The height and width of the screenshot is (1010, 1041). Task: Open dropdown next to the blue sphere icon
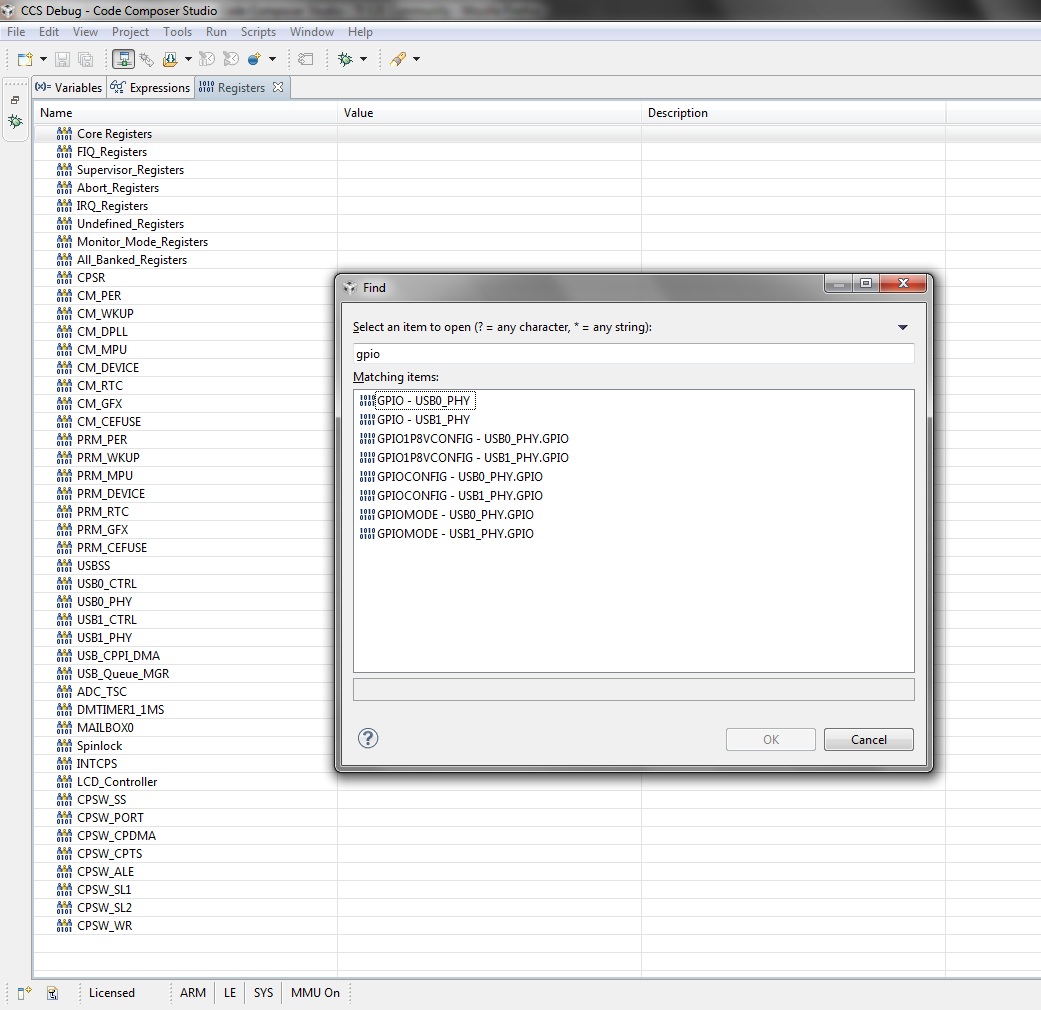pyautogui.click(x=272, y=59)
